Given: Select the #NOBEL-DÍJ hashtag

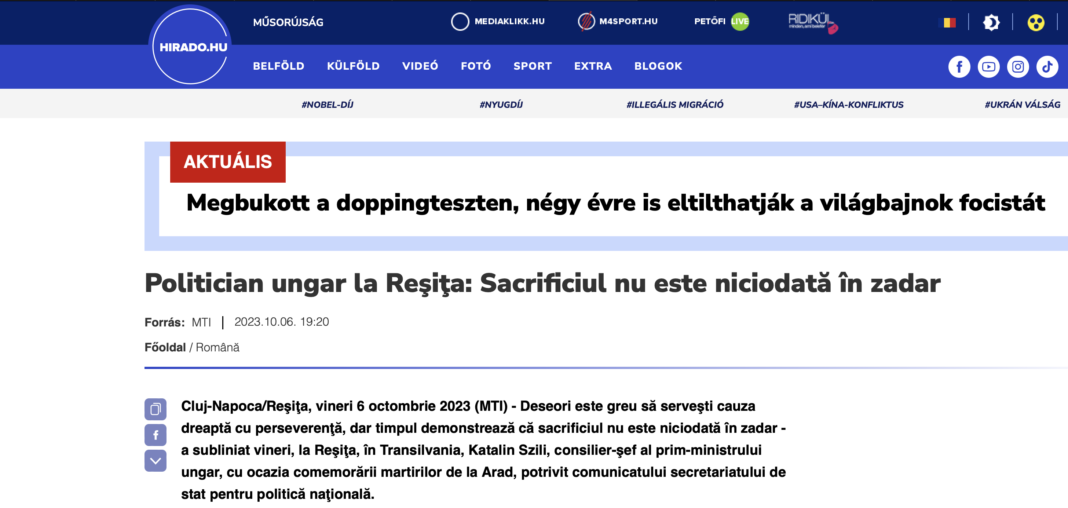Looking at the screenshot, I should point(328,105).
